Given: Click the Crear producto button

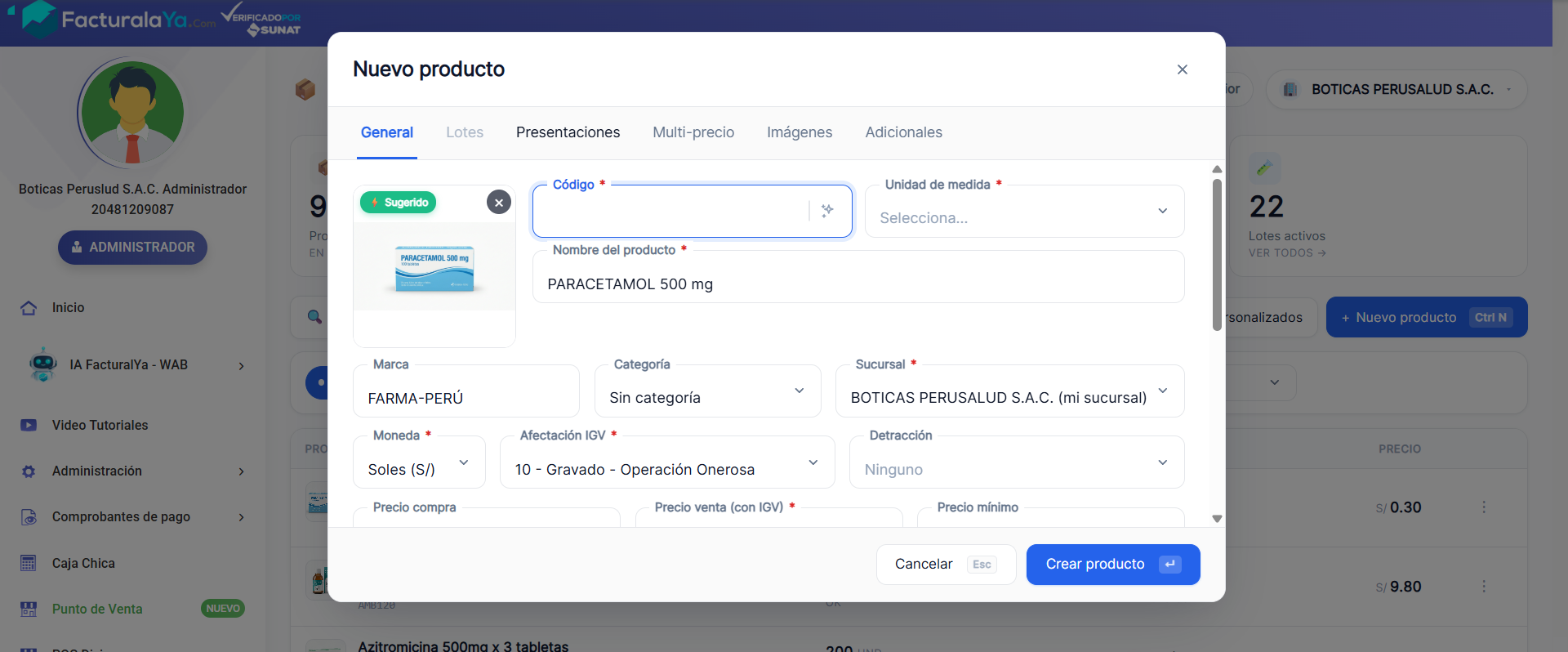Looking at the screenshot, I should pyautogui.click(x=1113, y=565).
